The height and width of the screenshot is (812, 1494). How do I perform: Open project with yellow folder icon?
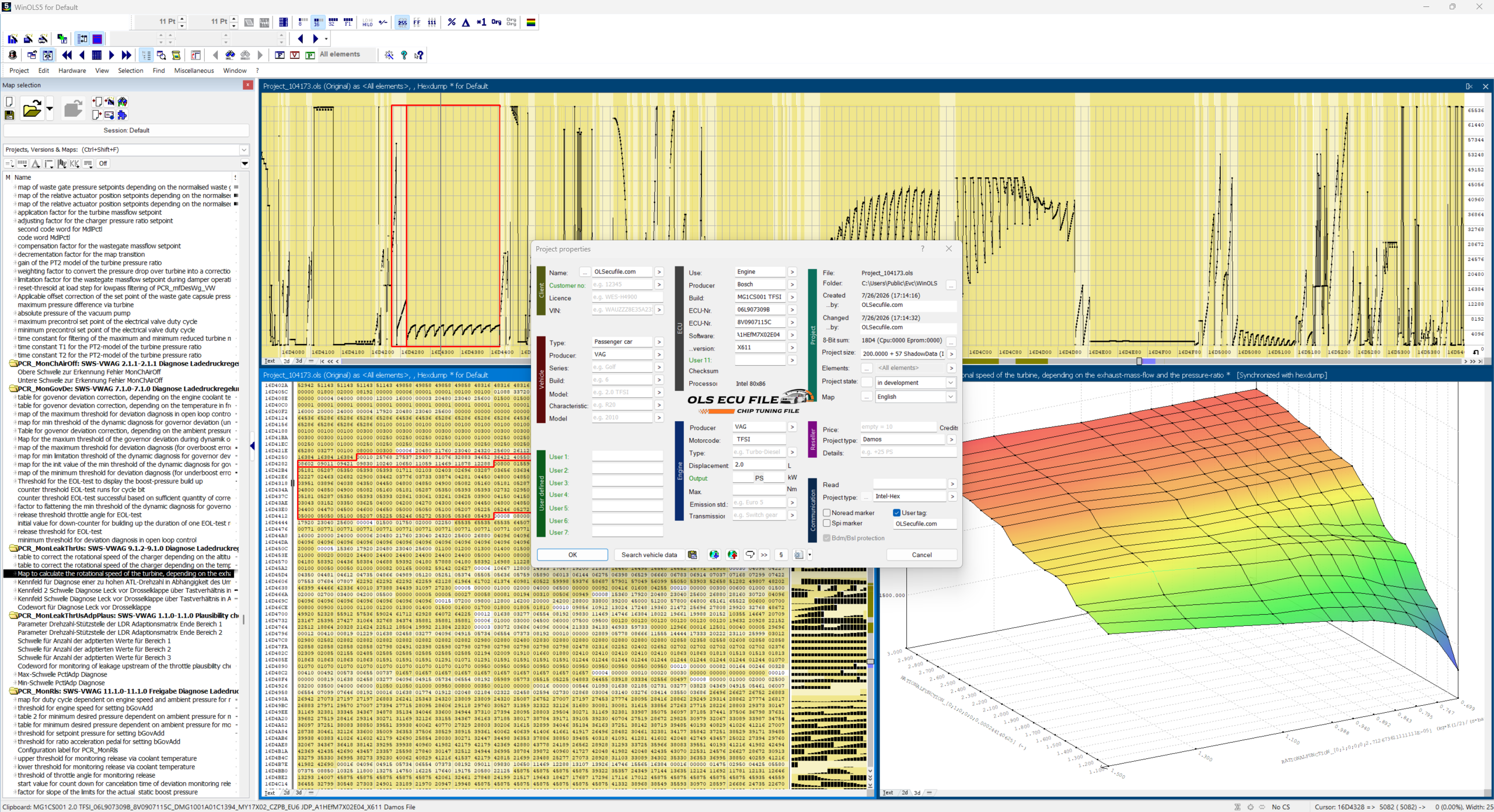32,109
